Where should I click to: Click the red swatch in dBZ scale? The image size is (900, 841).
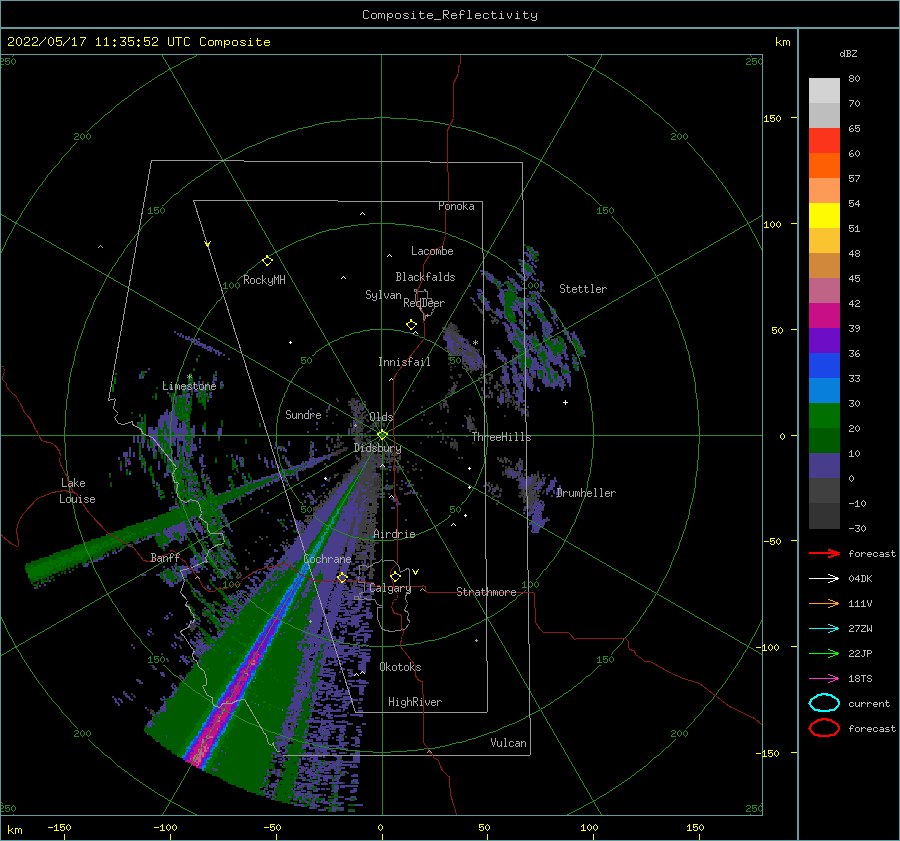coord(824,141)
